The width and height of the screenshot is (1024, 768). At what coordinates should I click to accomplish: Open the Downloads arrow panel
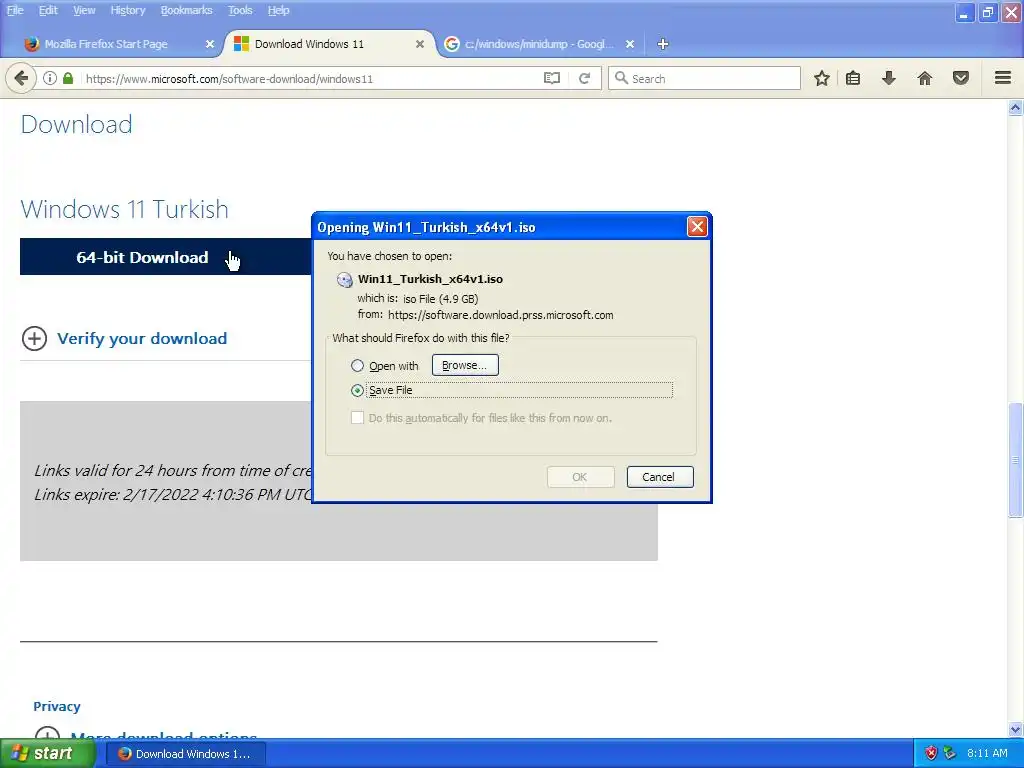tap(889, 78)
